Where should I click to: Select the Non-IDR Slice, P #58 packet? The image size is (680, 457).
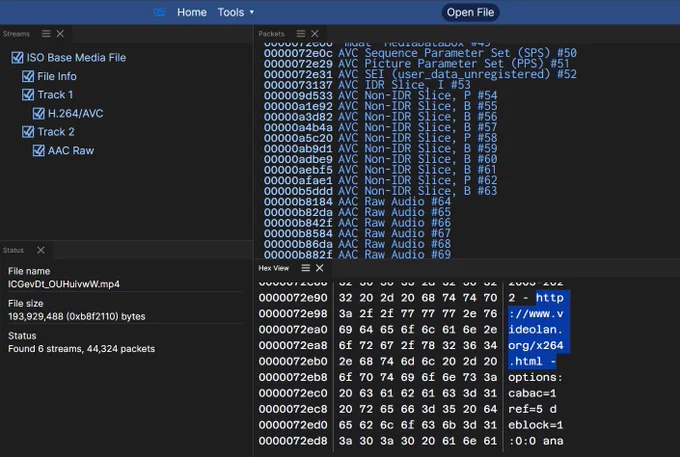coord(380,138)
